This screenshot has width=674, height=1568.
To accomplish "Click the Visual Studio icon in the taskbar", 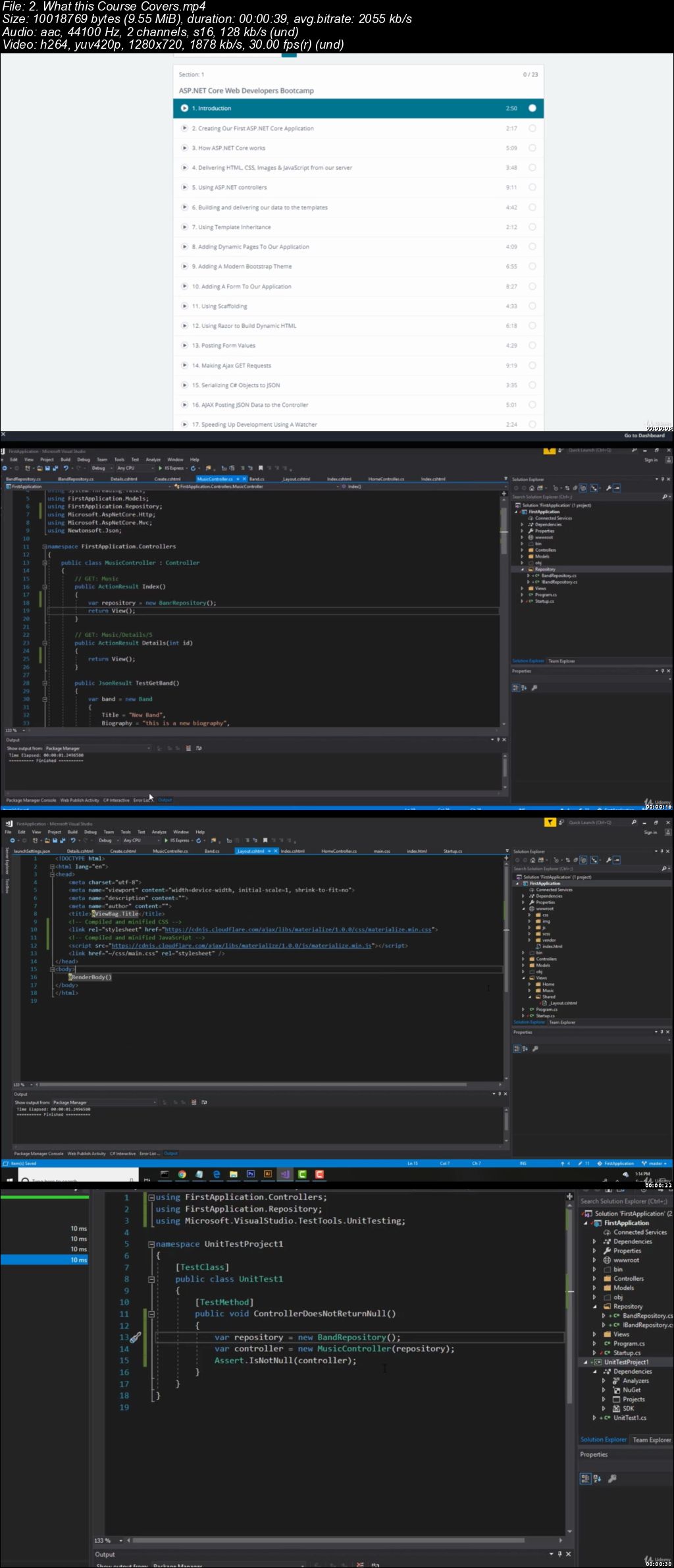I will pyautogui.click(x=285, y=1174).
